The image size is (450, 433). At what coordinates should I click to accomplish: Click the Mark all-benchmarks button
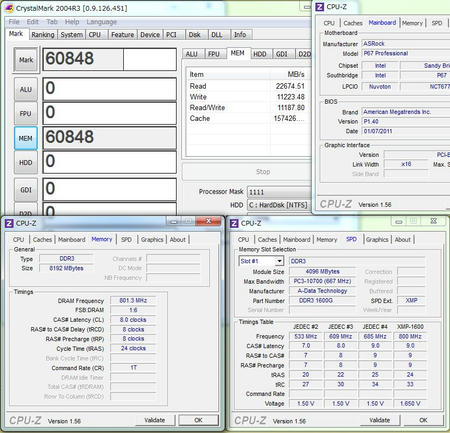(x=26, y=60)
